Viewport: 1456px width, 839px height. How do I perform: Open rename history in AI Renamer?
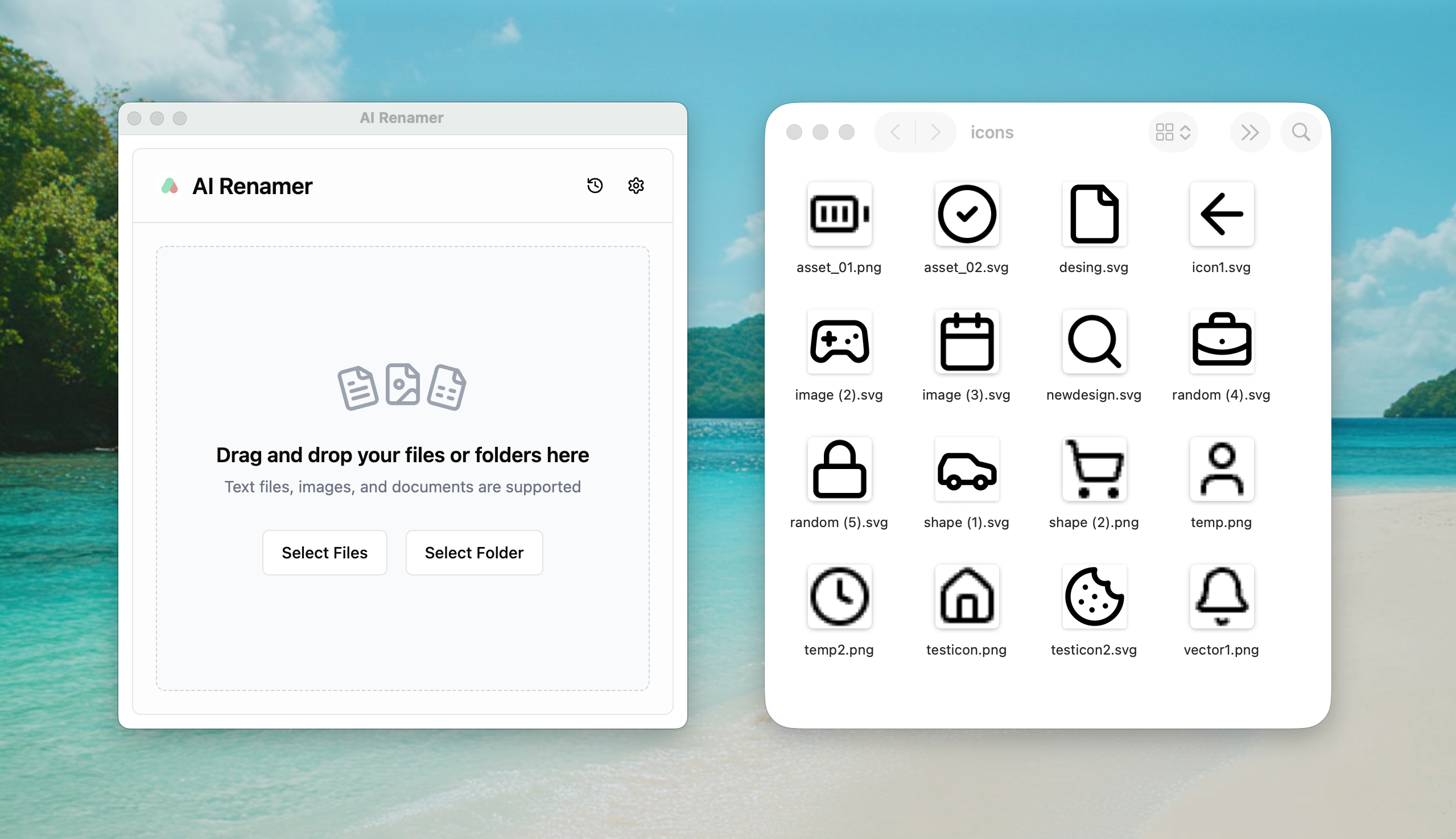click(x=595, y=186)
